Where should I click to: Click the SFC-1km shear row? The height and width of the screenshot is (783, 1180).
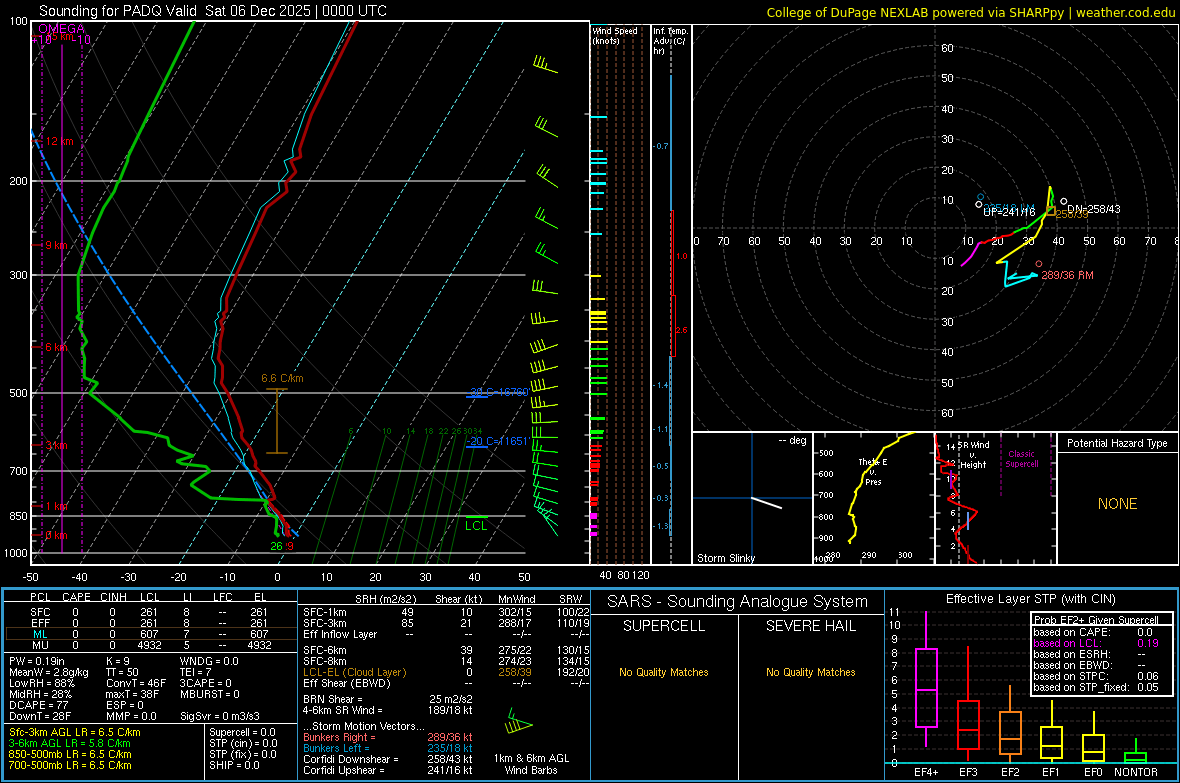[x=446, y=612]
